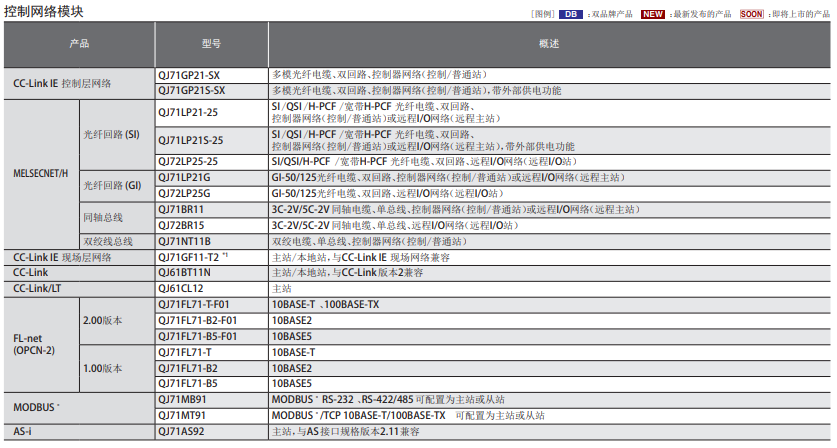Screen dimensions: 837x448
Task: Select model QJ71AS92
Action: point(181,431)
